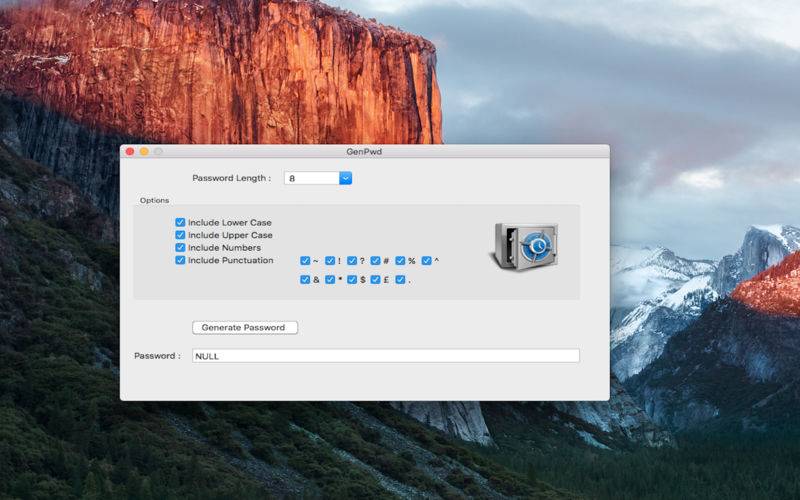Click the GenPwd window title
Viewport: 800px width, 500px height.
pos(364,152)
